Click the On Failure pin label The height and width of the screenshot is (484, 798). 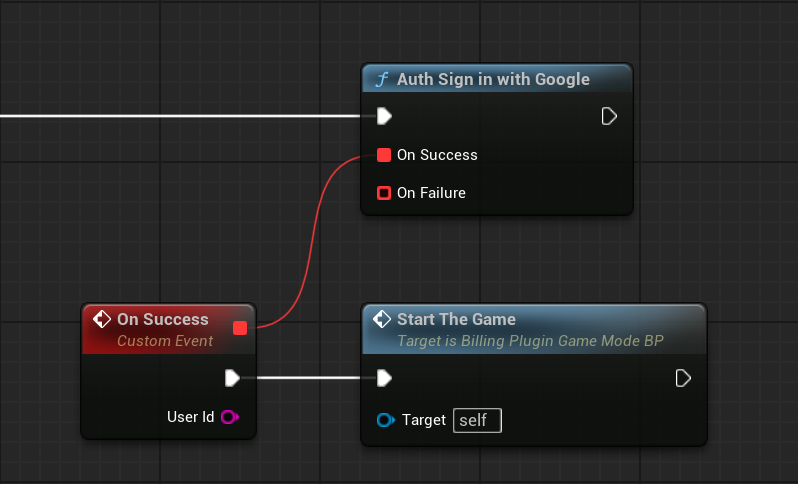pyautogui.click(x=431, y=192)
